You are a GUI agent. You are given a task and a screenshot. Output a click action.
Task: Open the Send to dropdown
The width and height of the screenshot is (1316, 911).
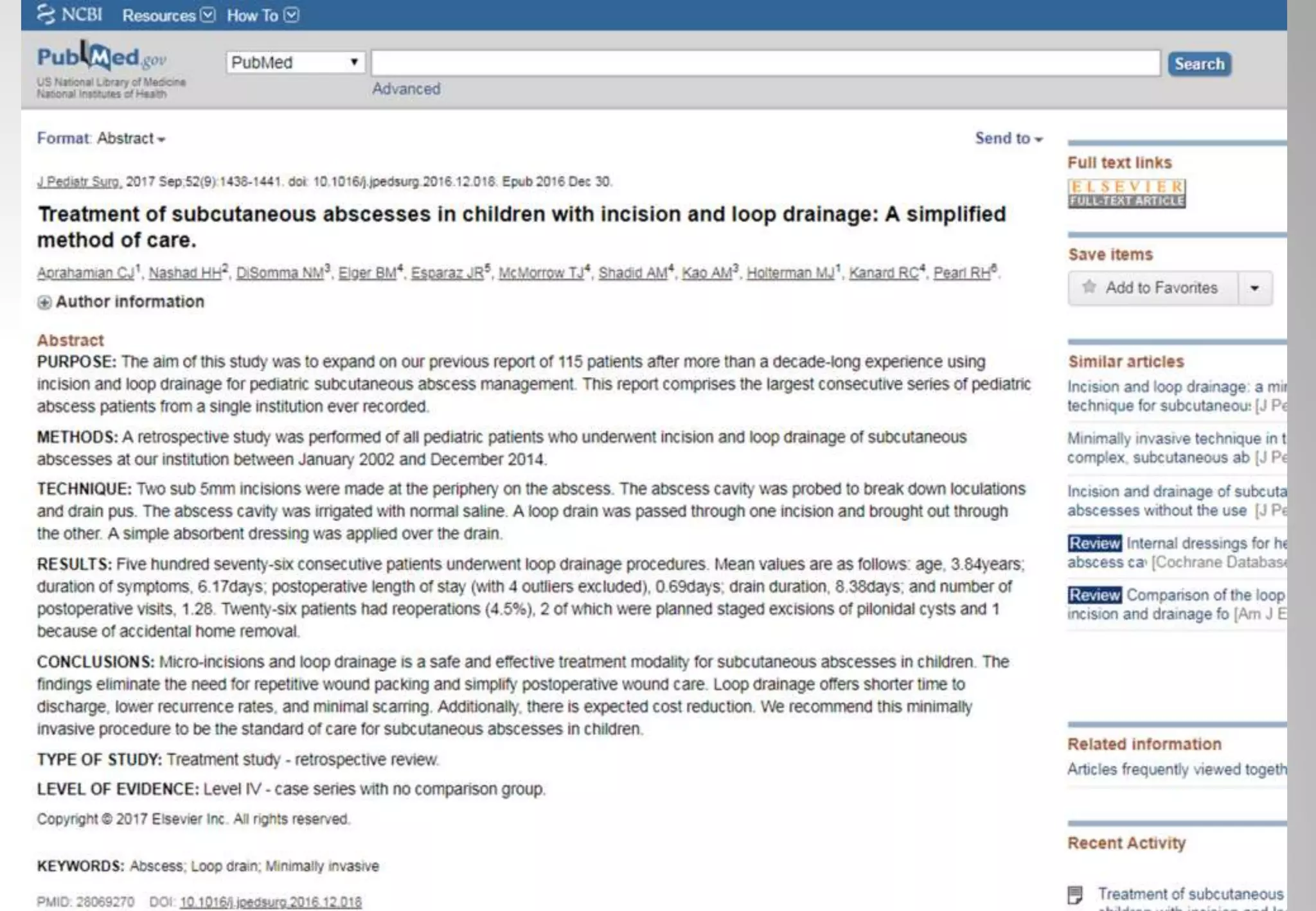[1008, 138]
